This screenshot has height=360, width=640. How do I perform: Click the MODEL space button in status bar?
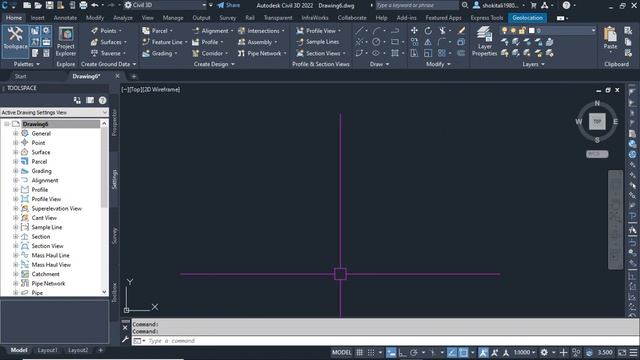(x=342, y=352)
